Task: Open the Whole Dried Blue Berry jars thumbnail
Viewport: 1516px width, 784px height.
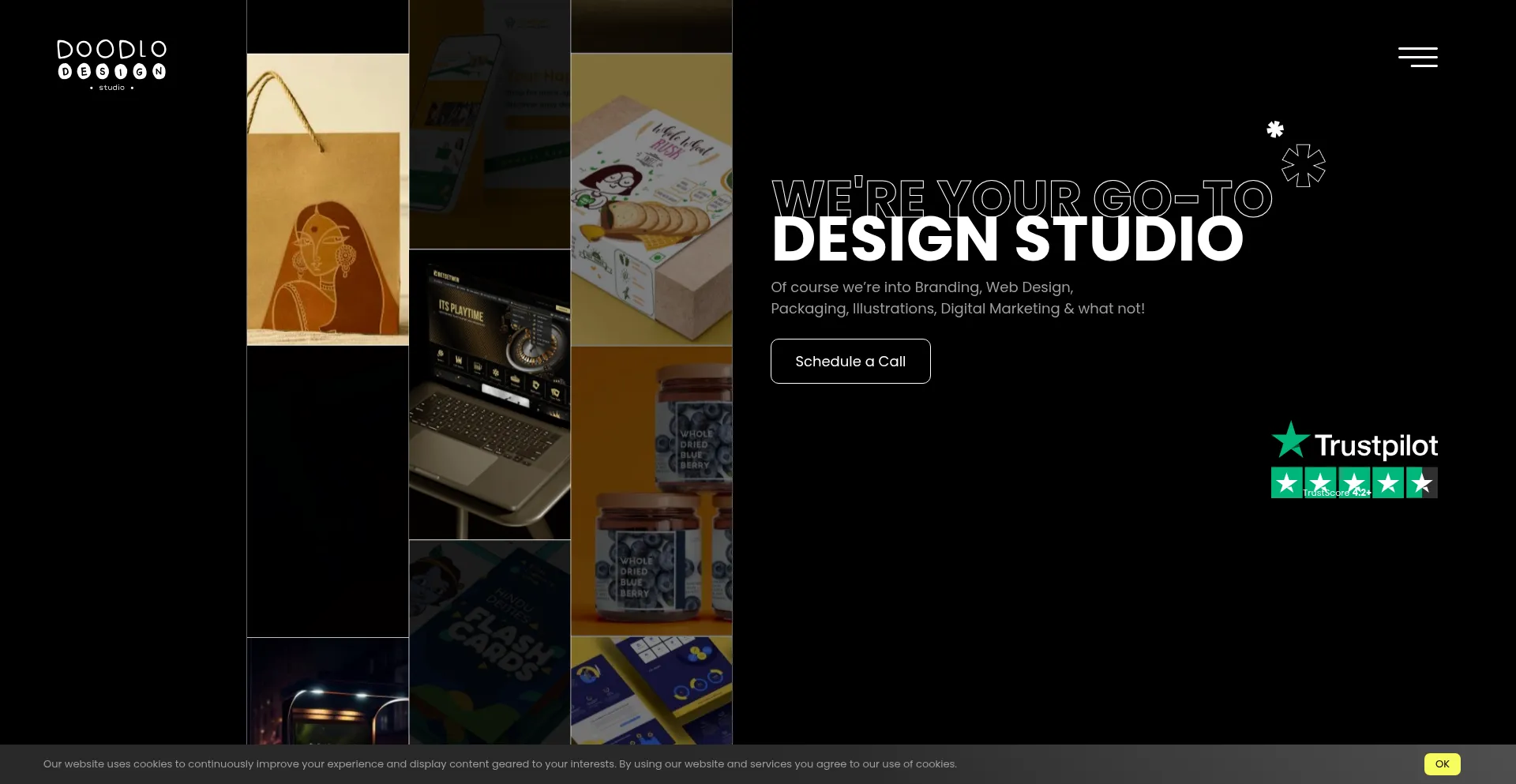Action: 651,491
